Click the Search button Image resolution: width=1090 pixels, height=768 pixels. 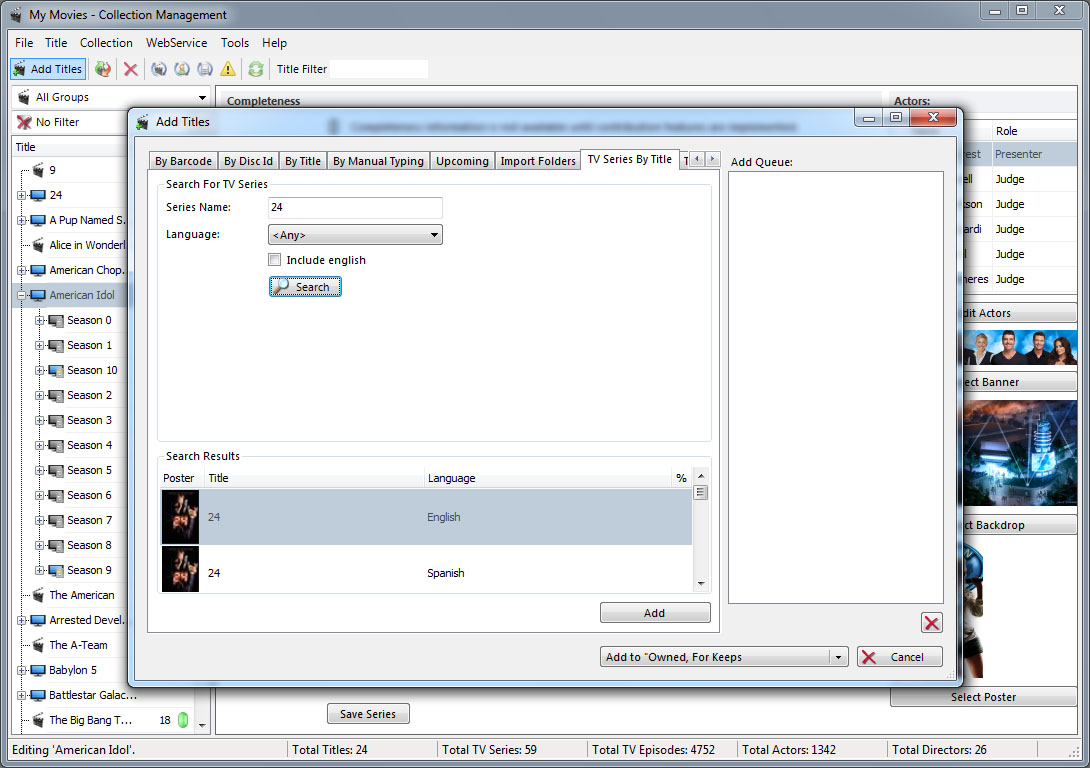305,286
